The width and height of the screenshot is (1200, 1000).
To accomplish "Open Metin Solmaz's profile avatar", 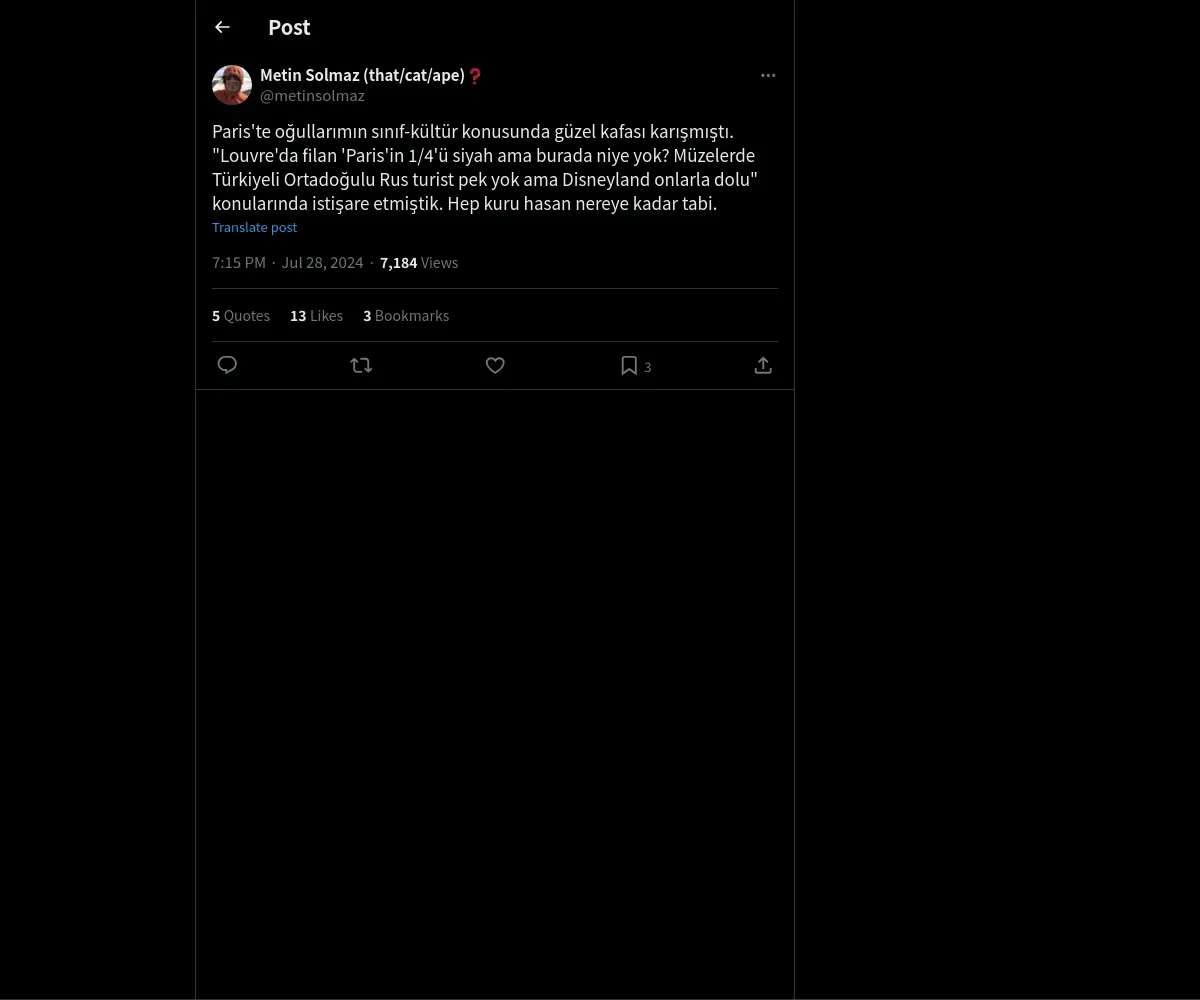I will 232,85.
